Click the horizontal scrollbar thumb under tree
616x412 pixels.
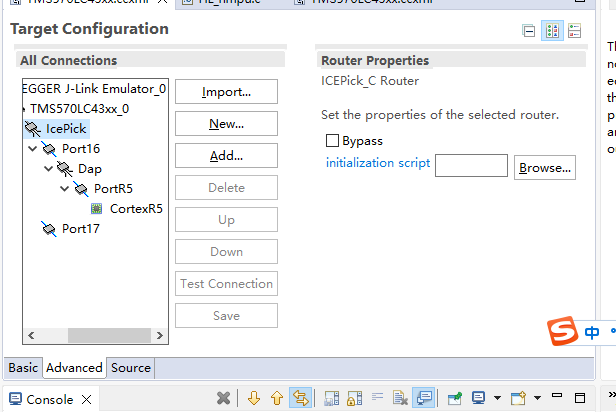click(x=109, y=335)
